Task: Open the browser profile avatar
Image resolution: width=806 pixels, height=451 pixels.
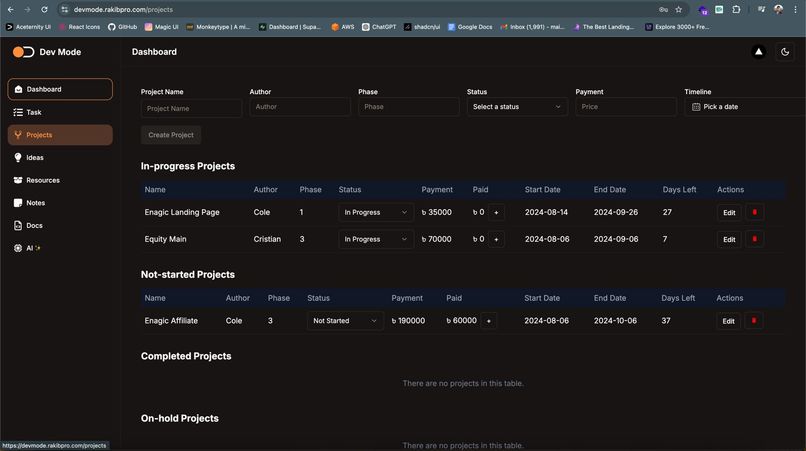Action: point(778,9)
